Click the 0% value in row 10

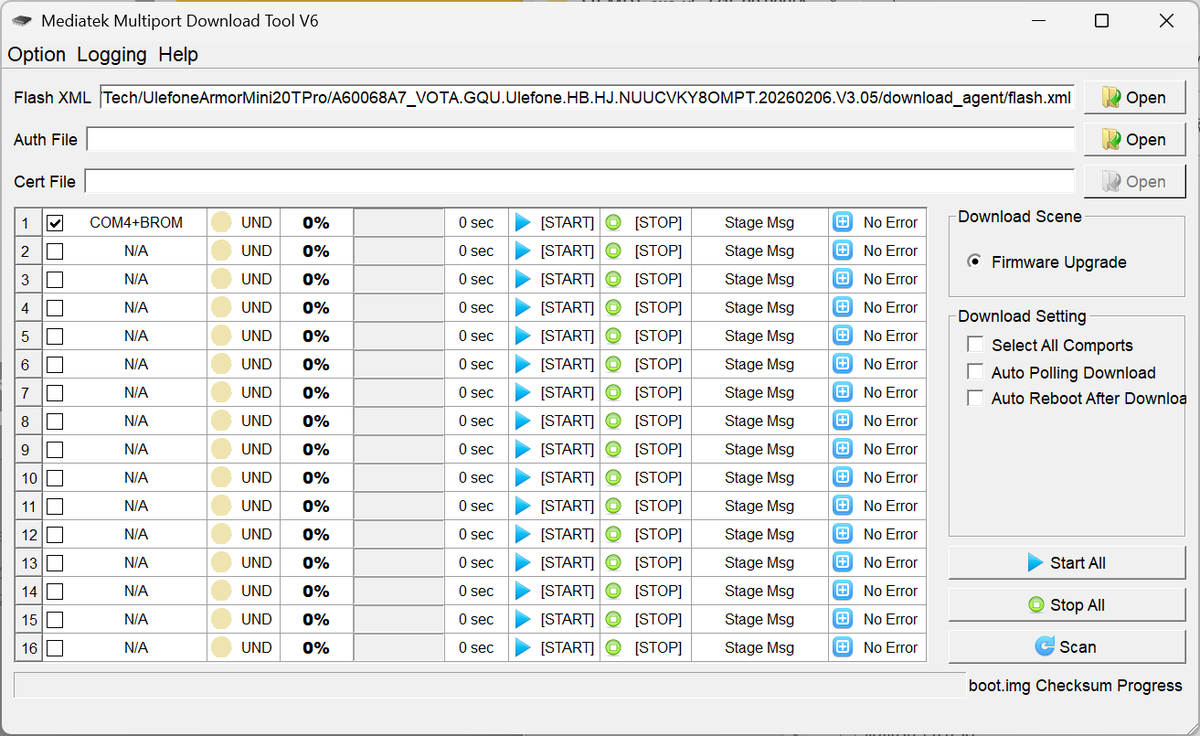point(316,477)
